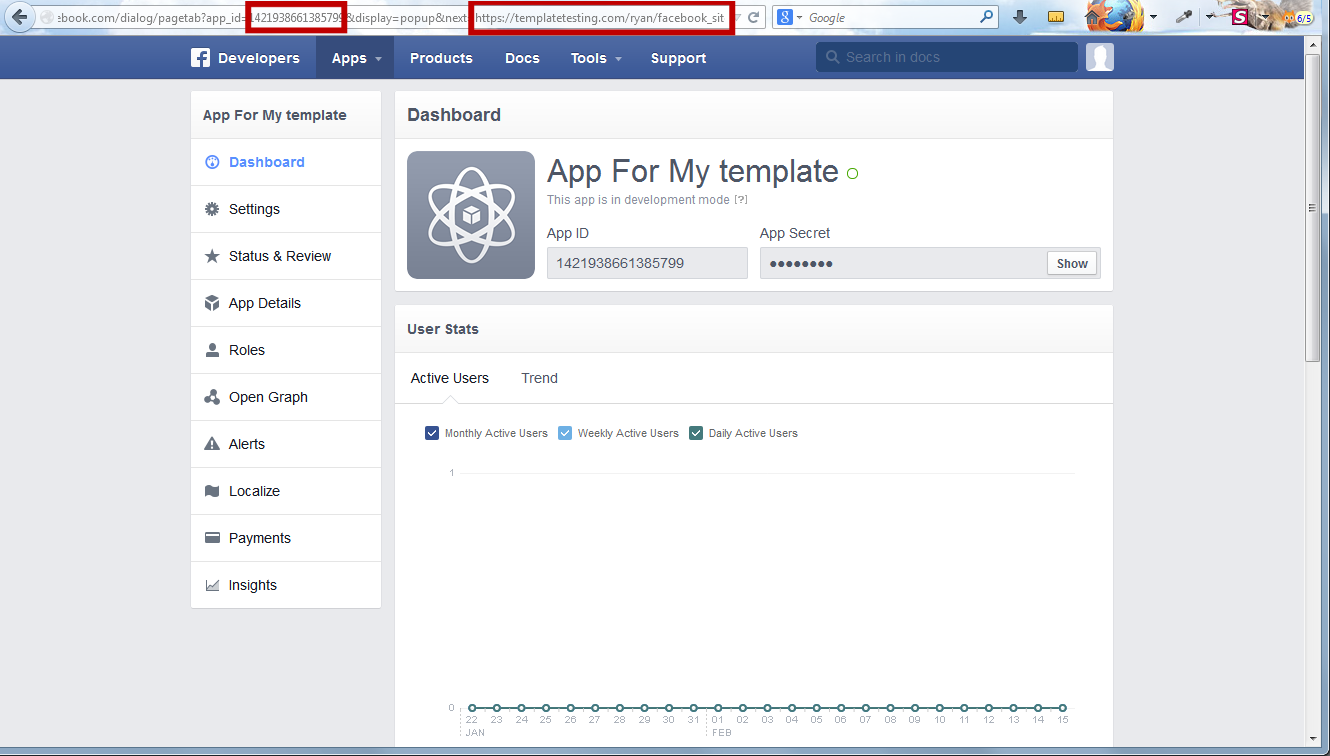
Task: Open the dropdown arrow next to home icon
Action: pyautogui.click(x=1153, y=17)
